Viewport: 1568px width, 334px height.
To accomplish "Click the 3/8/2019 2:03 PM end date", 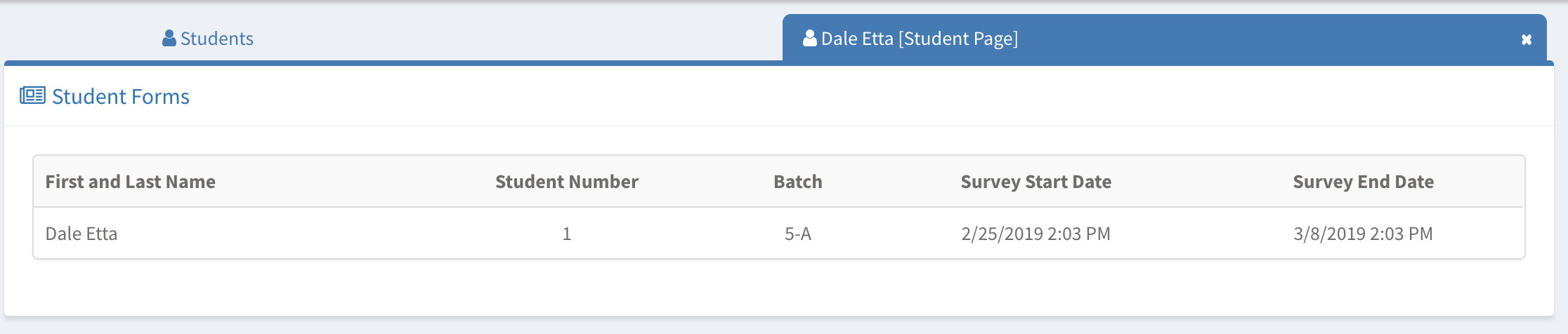I will coord(1364,234).
